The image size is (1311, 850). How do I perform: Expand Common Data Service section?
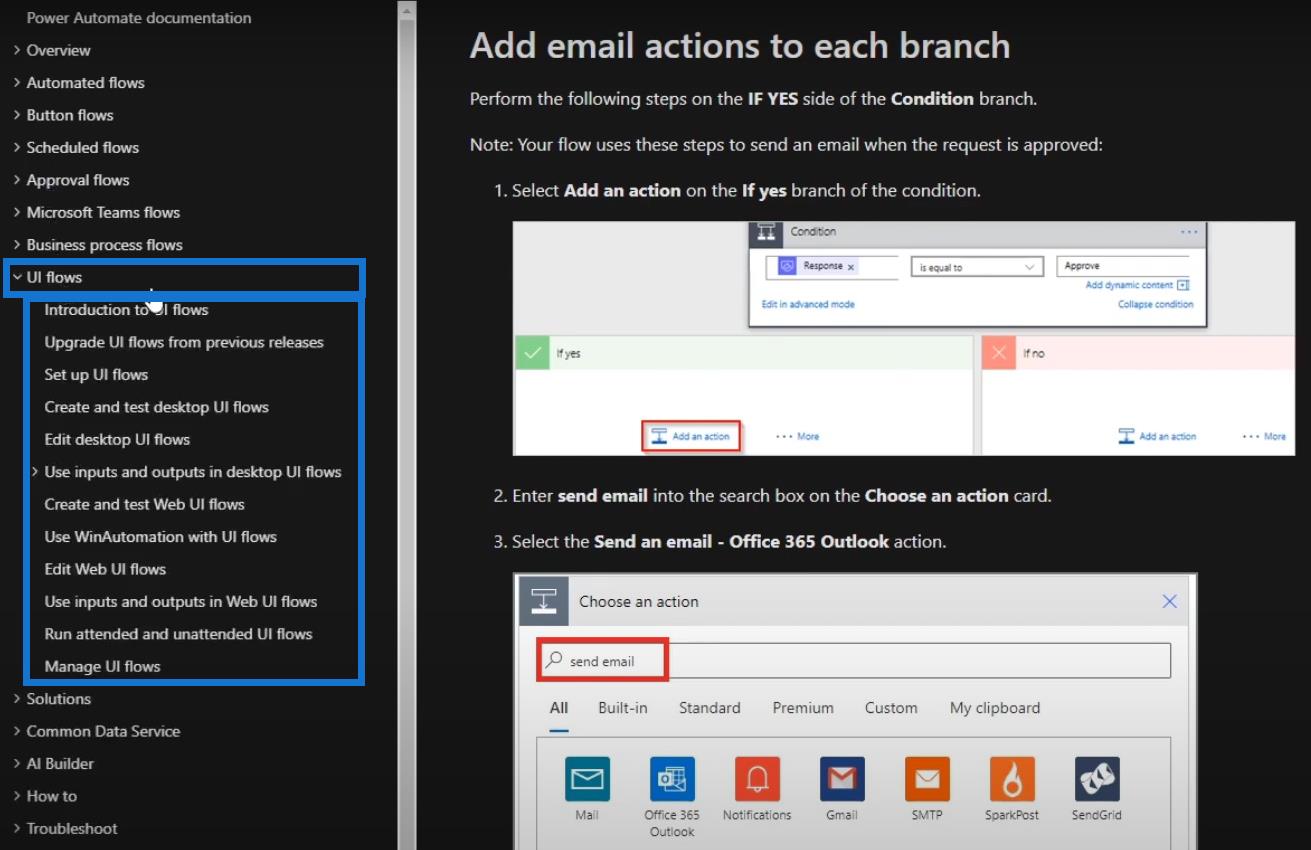point(17,731)
